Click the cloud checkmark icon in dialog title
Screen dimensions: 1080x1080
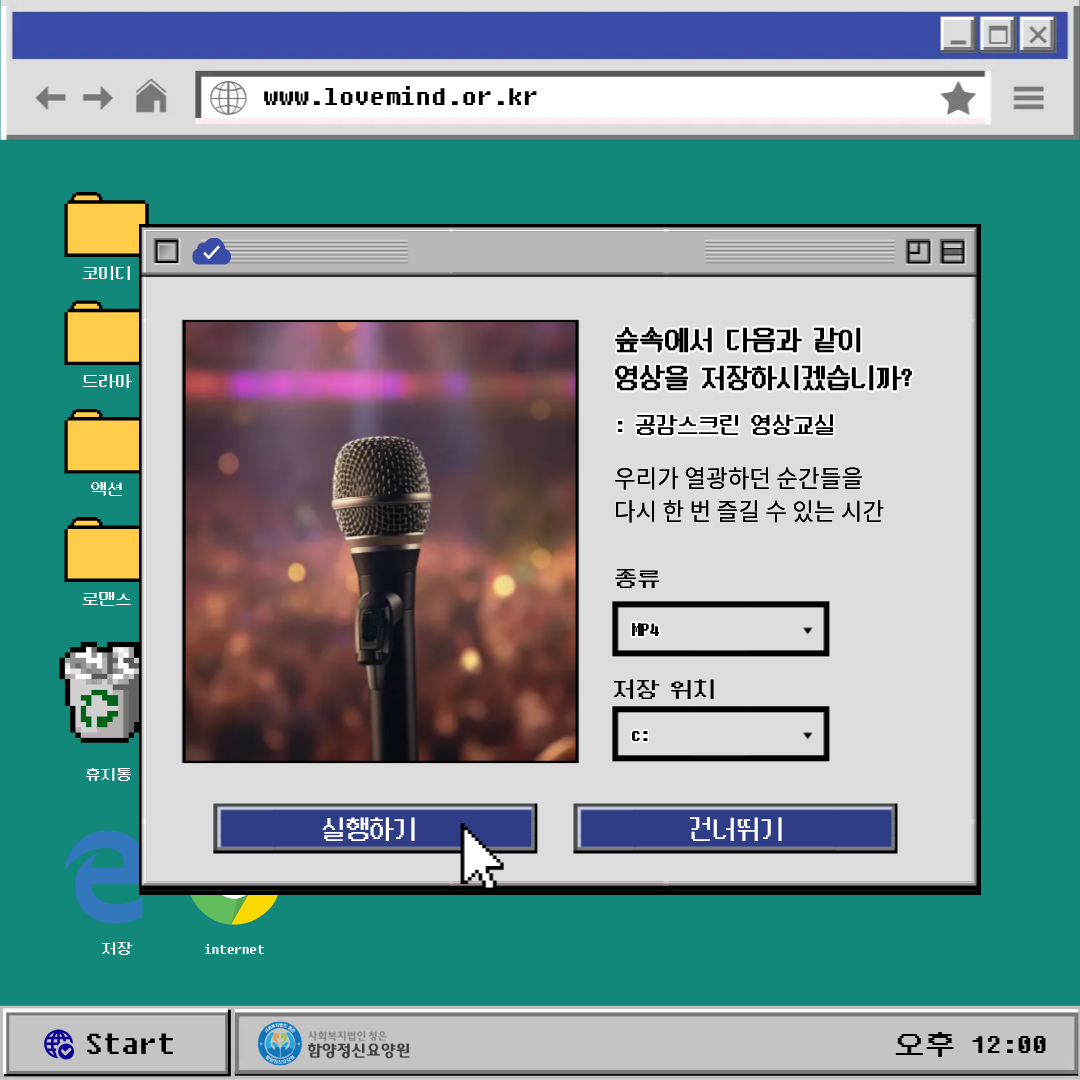pyautogui.click(x=211, y=251)
